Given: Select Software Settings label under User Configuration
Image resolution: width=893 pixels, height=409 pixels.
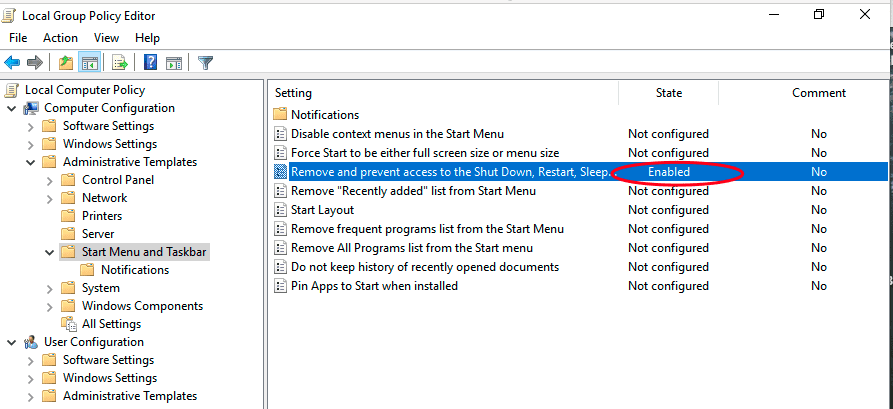Looking at the screenshot, I should [108, 360].
